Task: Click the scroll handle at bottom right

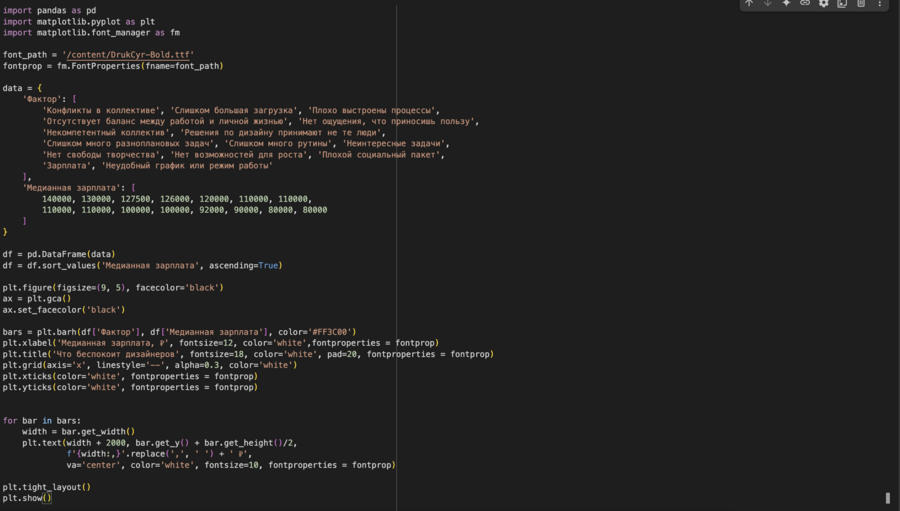Action: (887, 497)
